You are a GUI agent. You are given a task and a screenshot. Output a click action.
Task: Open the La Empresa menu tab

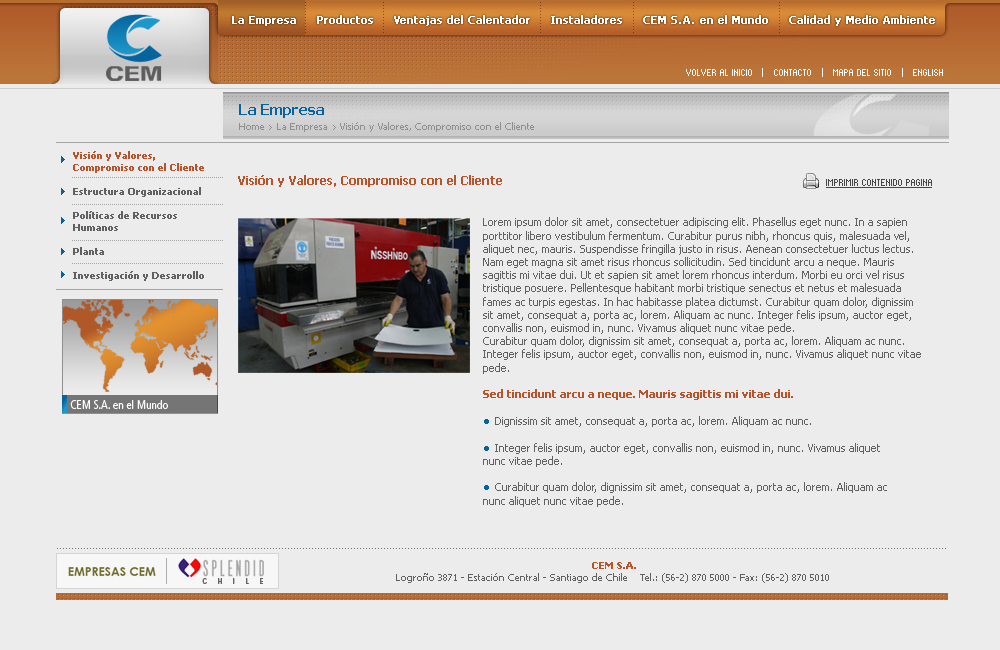pyautogui.click(x=263, y=20)
